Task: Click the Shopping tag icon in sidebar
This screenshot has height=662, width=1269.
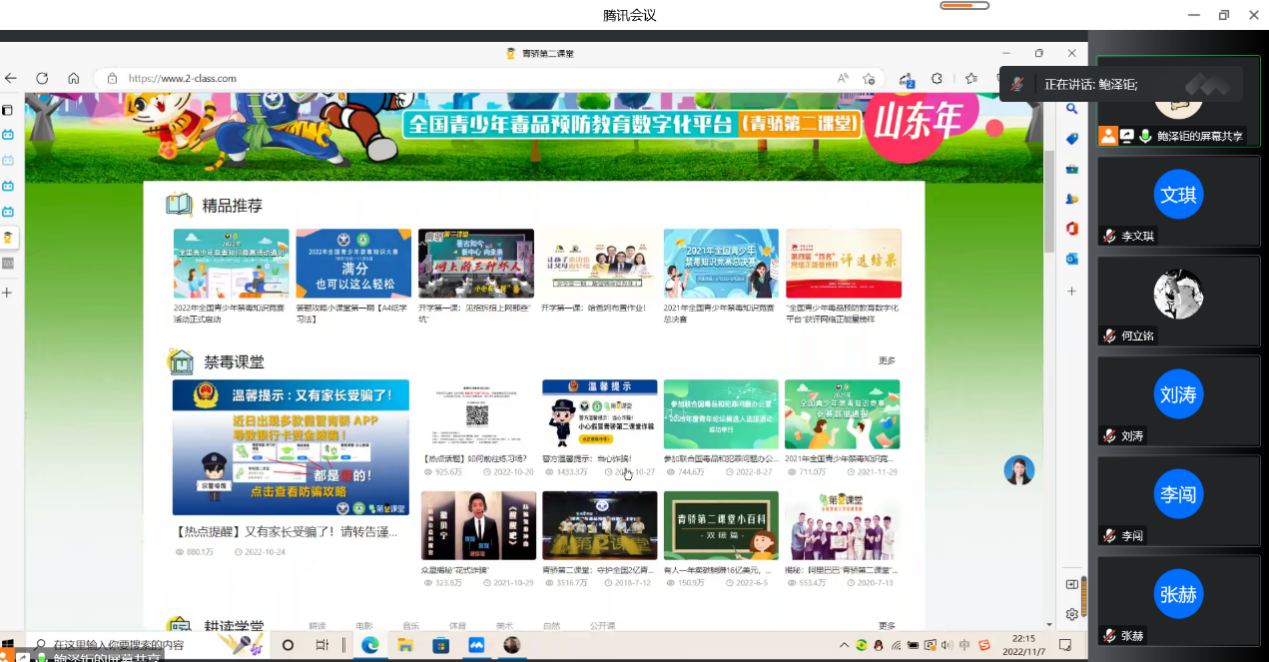Action: tap(1072, 138)
